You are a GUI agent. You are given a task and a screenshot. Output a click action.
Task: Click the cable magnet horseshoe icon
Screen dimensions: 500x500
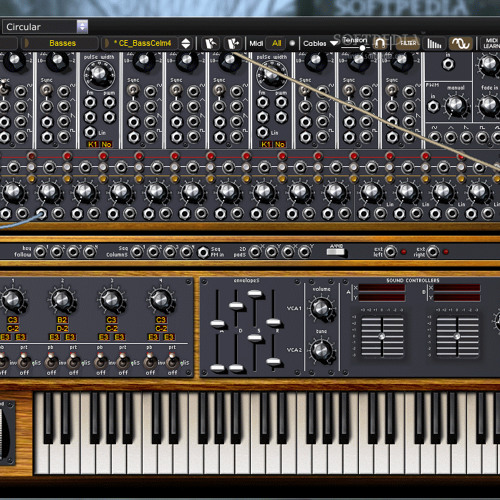point(380,43)
